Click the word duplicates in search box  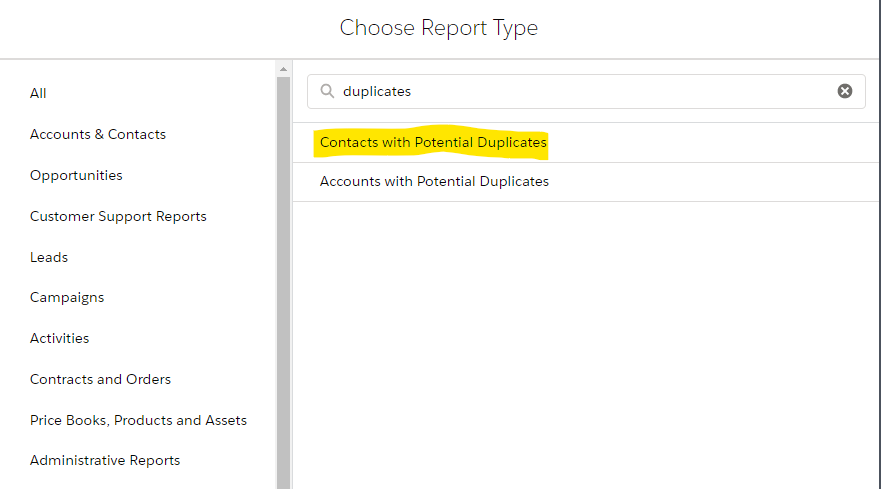click(x=377, y=91)
